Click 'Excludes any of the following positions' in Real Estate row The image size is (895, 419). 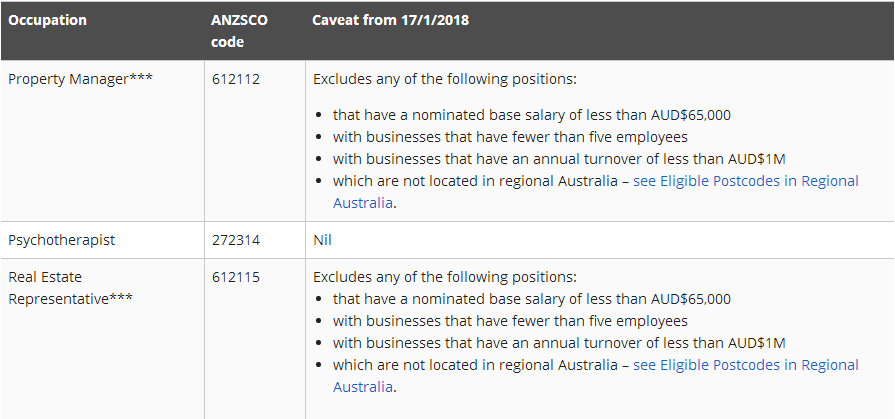445,277
